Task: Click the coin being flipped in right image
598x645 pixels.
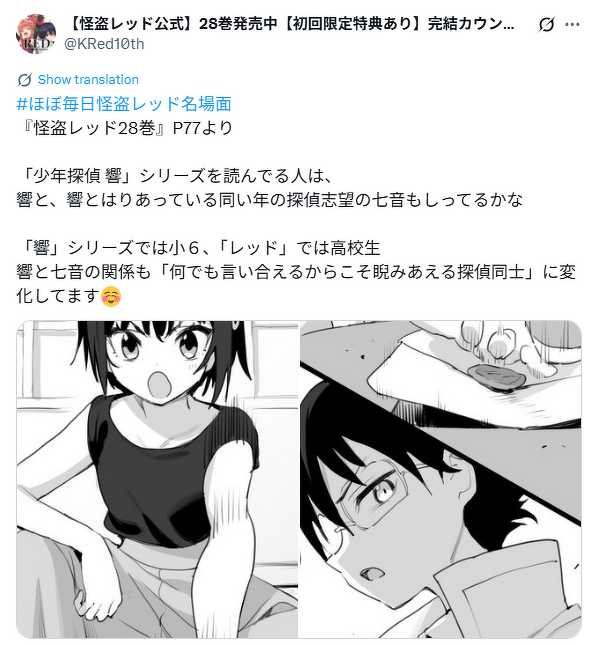Action: point(497,376)
